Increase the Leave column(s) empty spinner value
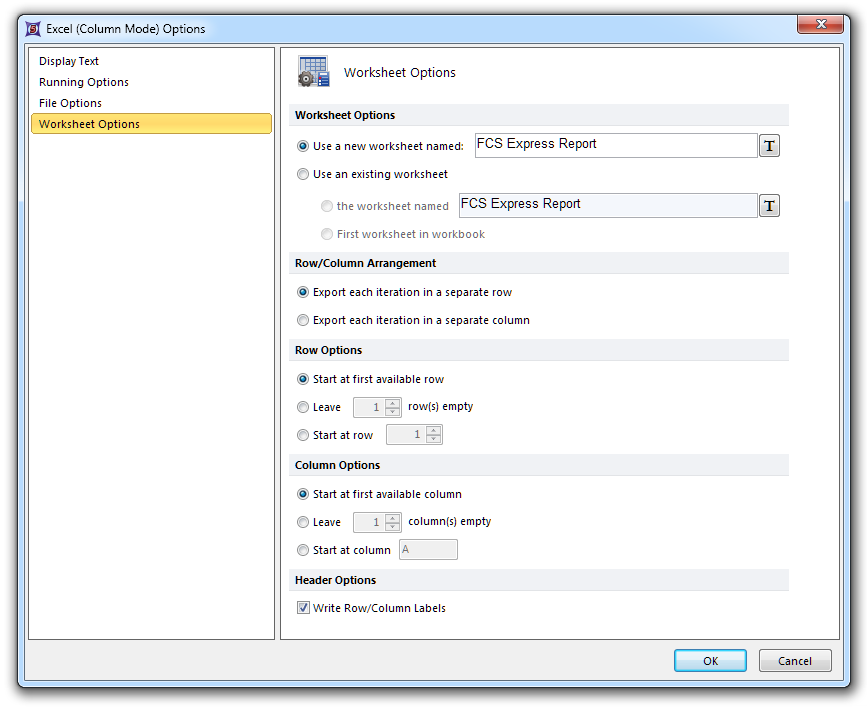Viewport: 867px width, 707px height. tap(392, 517)
